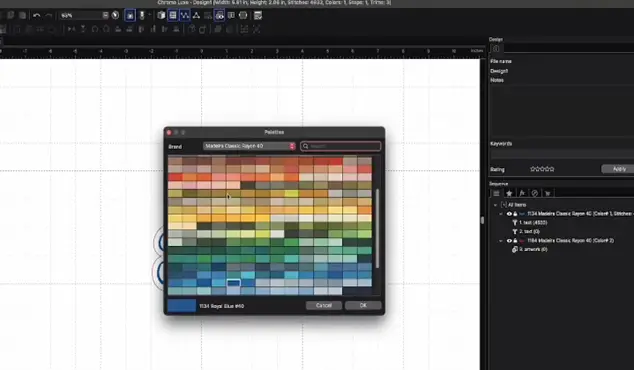Select the '1. text (4933)' sequence item

(x=533, y=223)
